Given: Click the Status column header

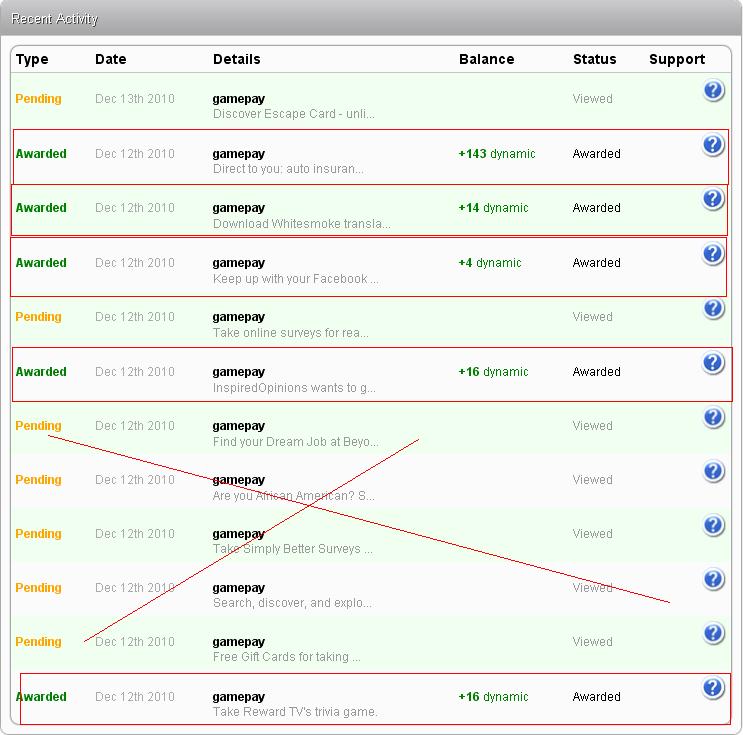Looking at the screenshot, I should (x=595, y=59).
